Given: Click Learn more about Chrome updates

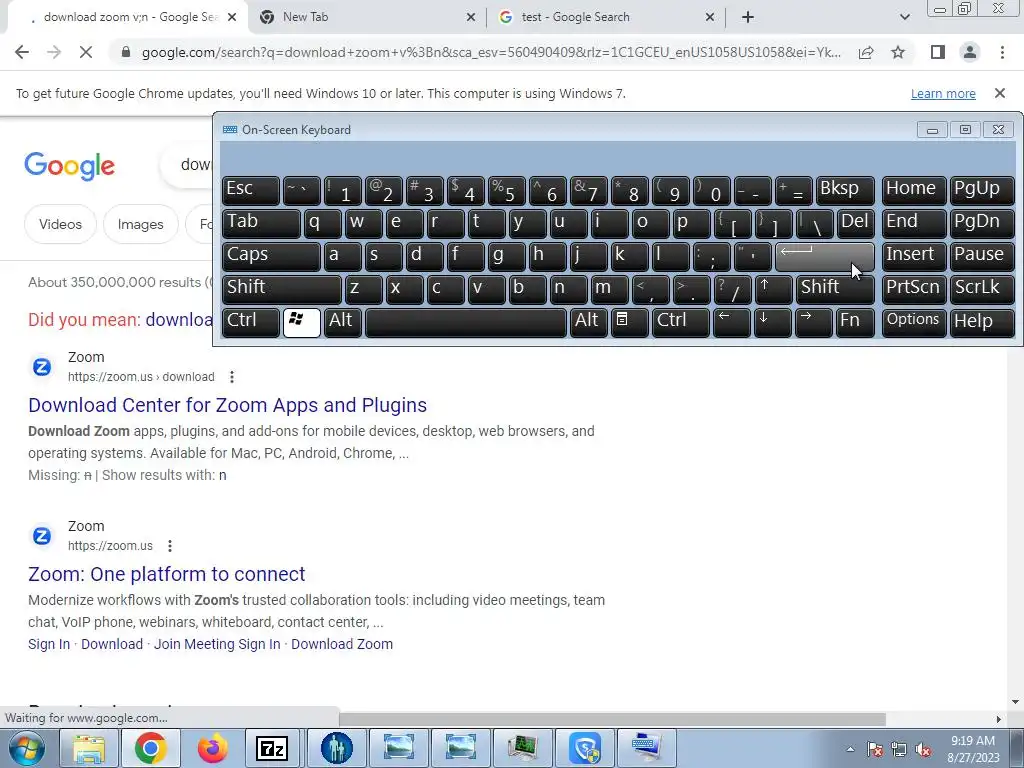Looking at the screenshot, I should coord(943,93).
